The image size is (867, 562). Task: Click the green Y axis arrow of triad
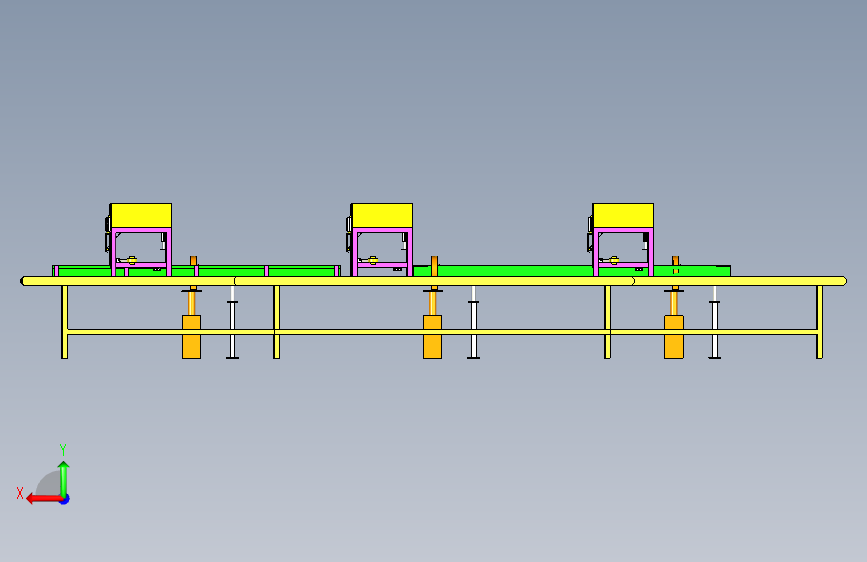[64, 479]
